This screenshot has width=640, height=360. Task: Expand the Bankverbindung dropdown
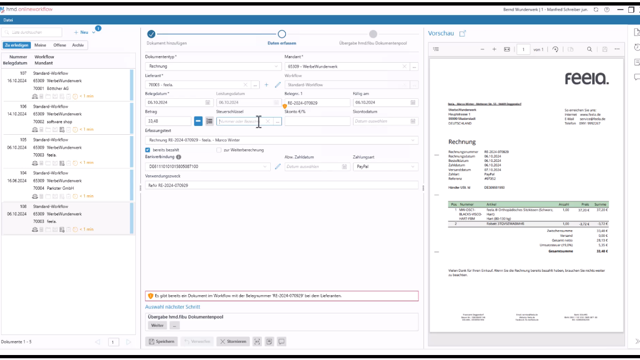pos(265,167)
